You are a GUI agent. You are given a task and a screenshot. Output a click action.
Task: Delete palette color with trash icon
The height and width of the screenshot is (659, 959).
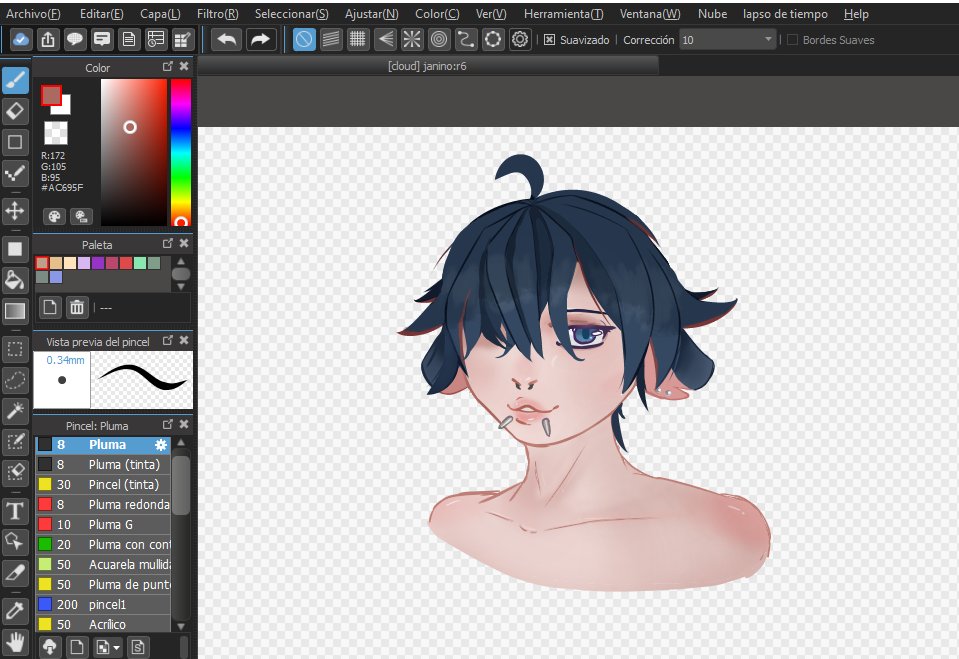(77, 307)
